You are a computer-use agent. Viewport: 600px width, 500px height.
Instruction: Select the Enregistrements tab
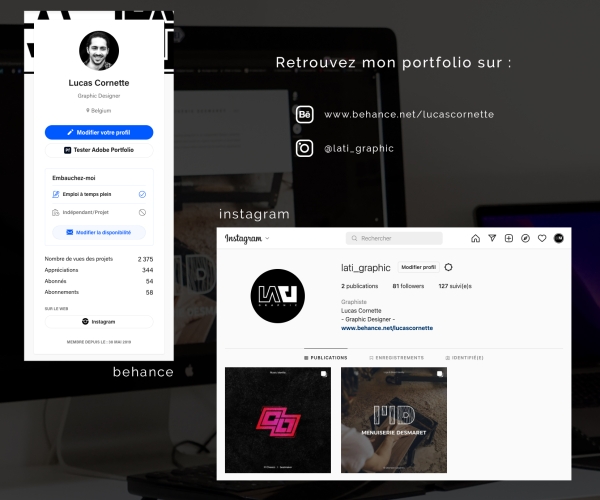point(396,358)
